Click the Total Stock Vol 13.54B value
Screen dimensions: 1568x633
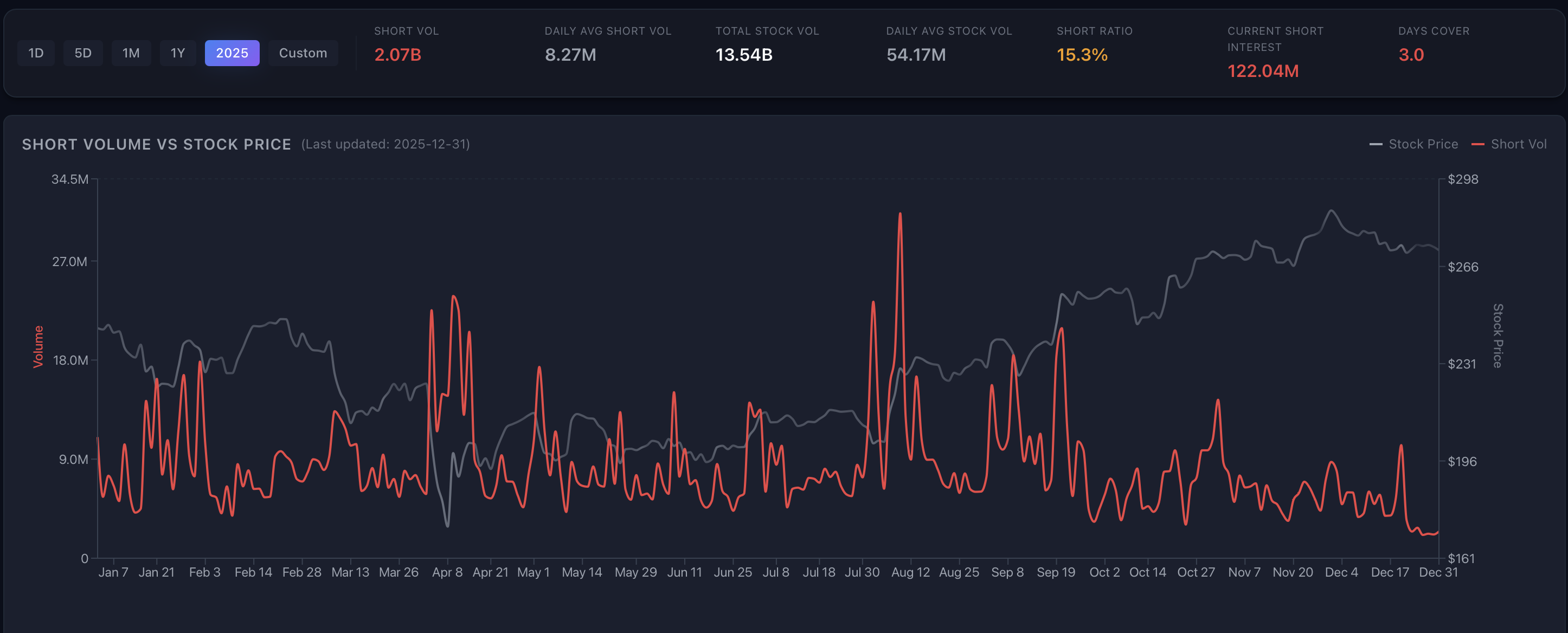click(x=743, y=55)
